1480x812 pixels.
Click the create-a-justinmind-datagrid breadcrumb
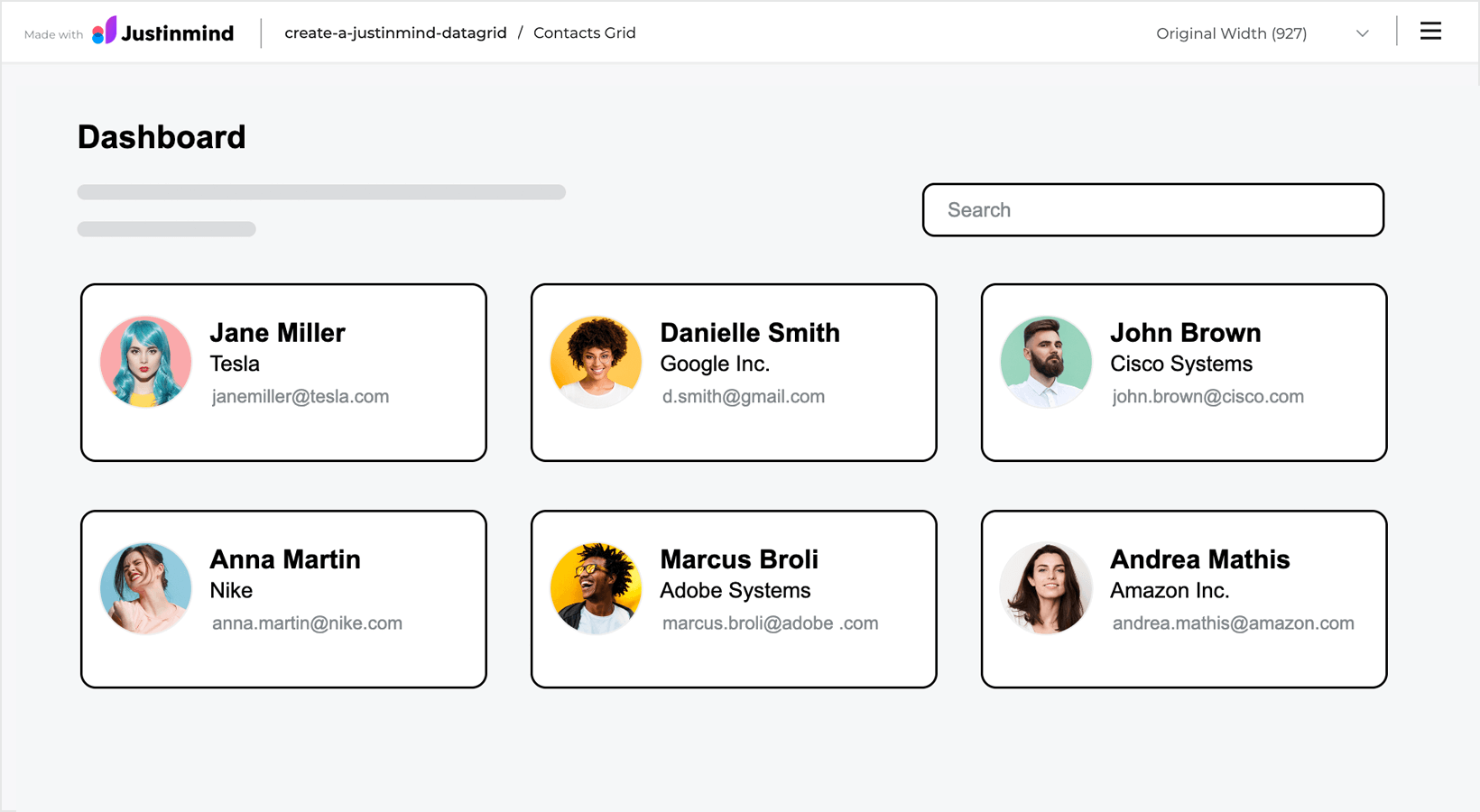(x=395, y=32)
